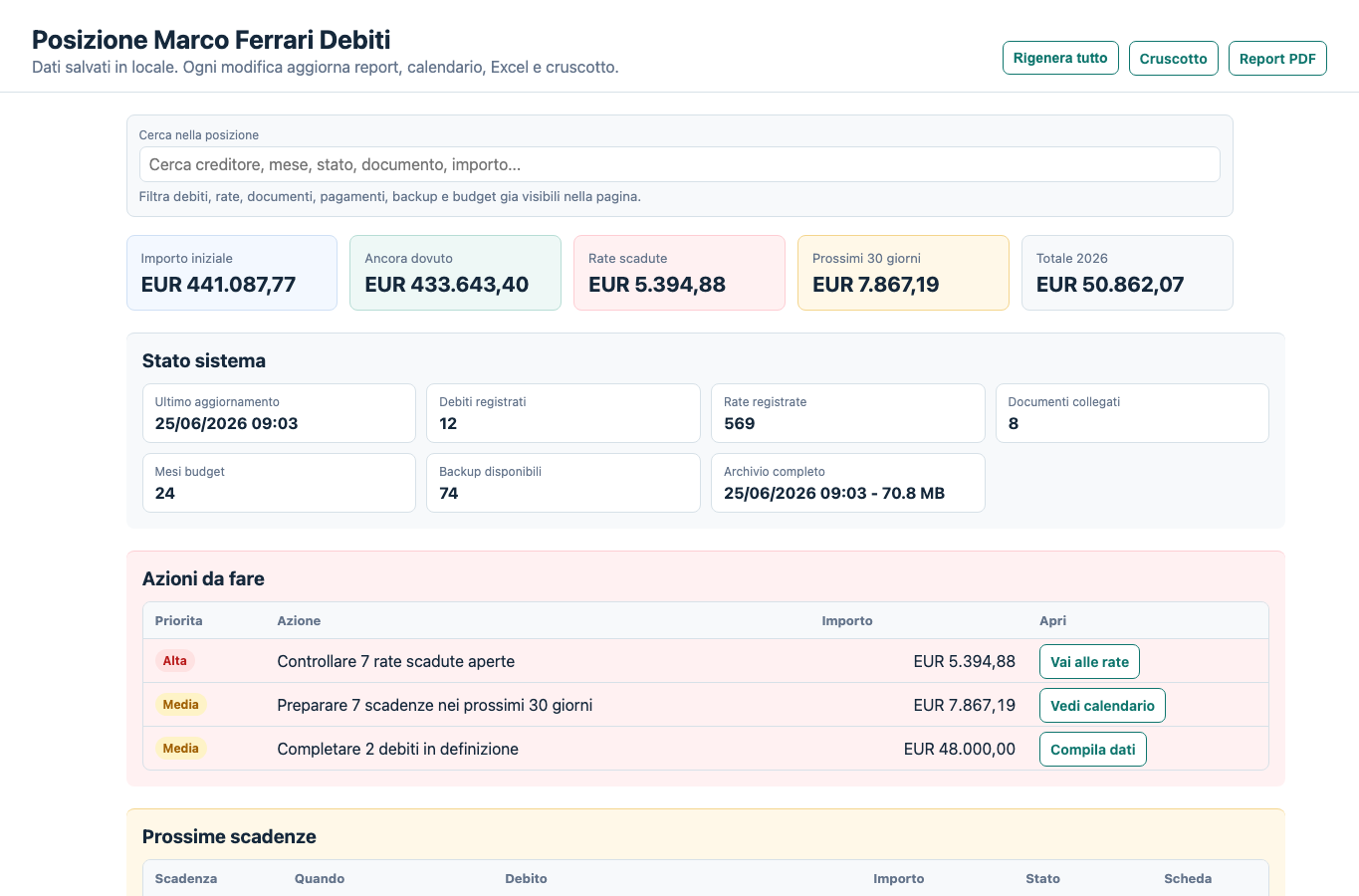Click the Scheda column header
The image size is (1359, 896).
(1188, 878)
